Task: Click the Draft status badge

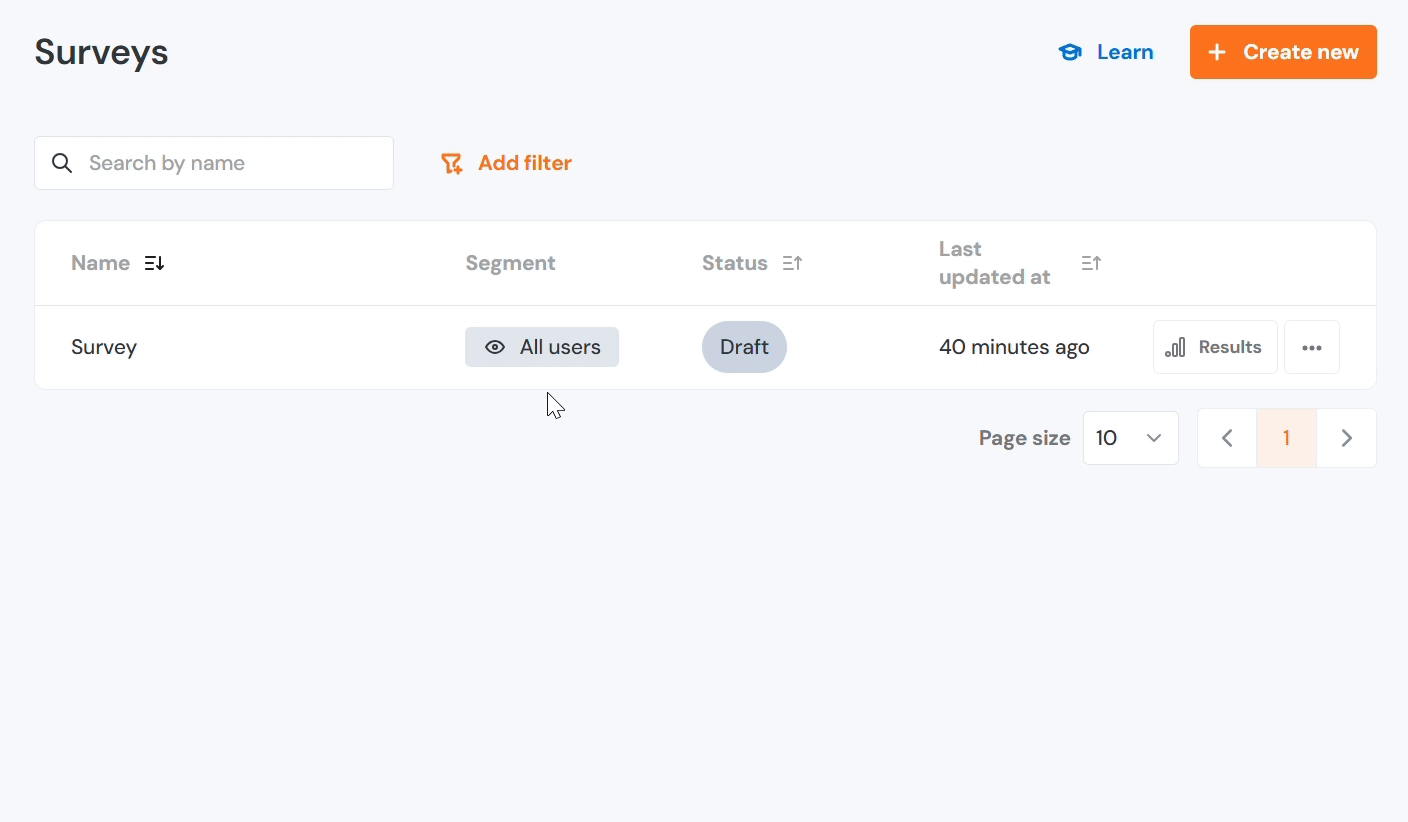Action: (744, 347)
